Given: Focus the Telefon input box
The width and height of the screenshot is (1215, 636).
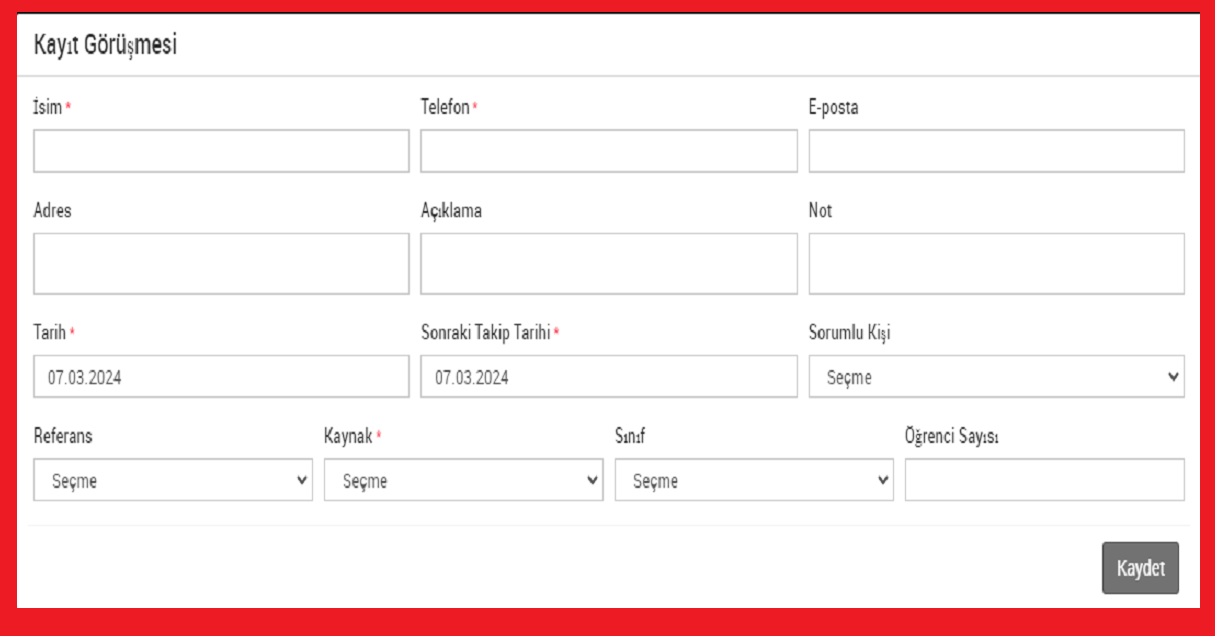Looking at the screenshot, I should pos(608,151).
